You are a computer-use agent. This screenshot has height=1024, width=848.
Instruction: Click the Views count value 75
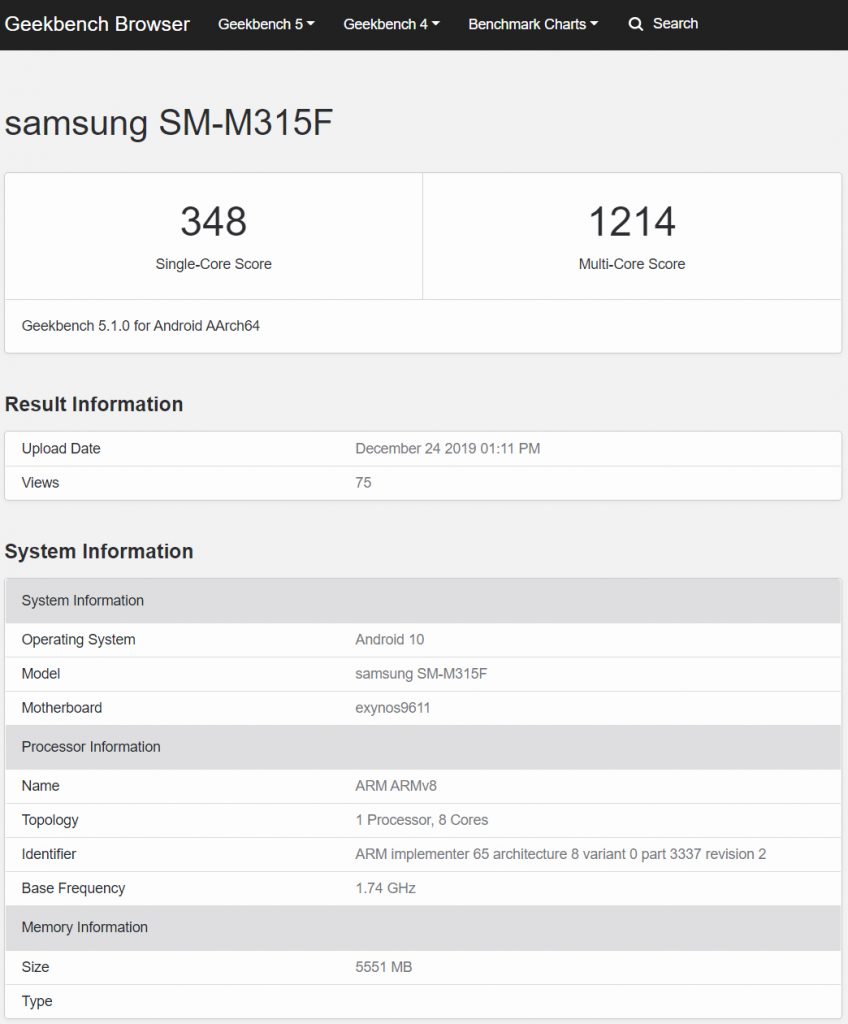tap(363, 483)
